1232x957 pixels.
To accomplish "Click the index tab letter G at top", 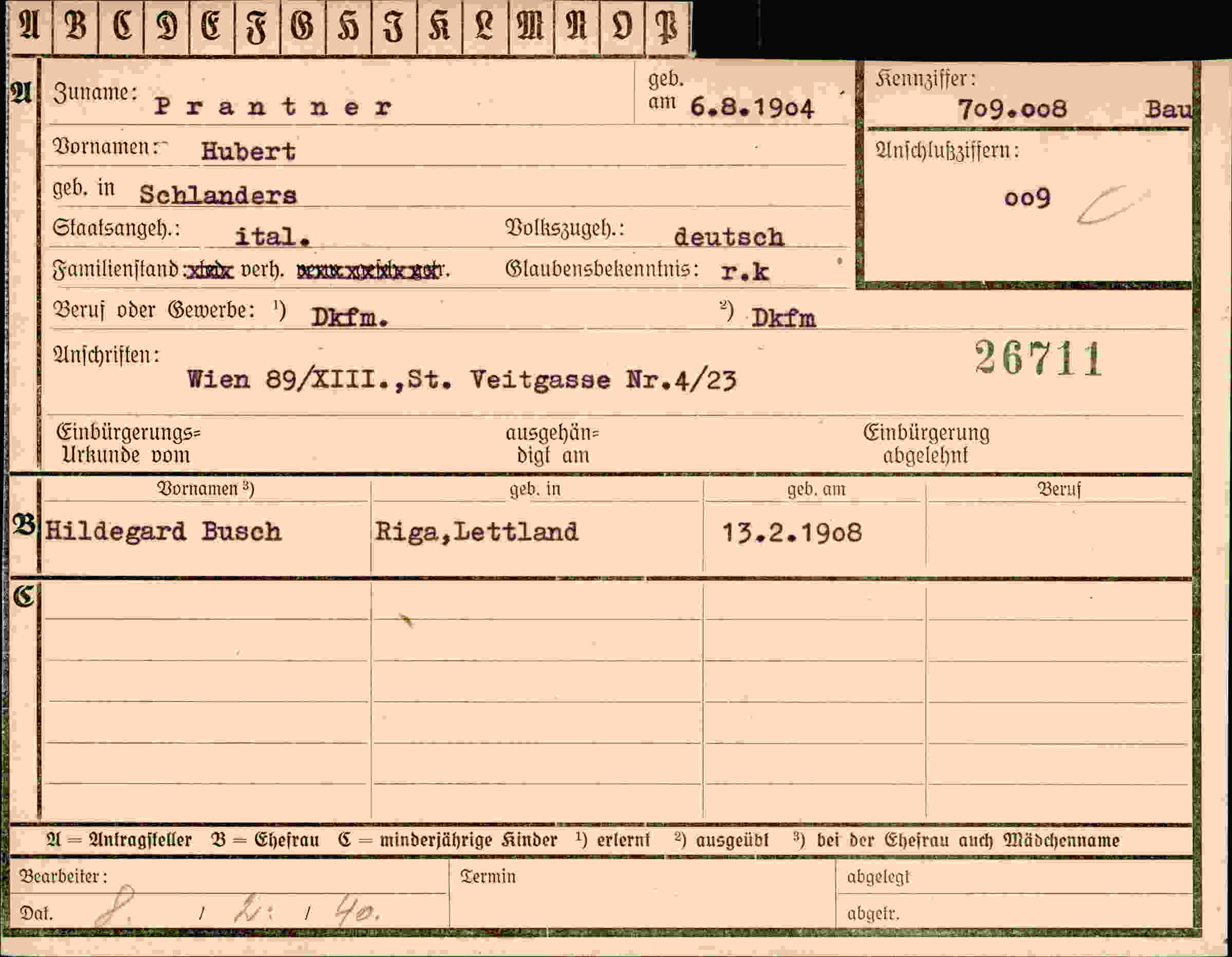I will click(x=303, y=27).
